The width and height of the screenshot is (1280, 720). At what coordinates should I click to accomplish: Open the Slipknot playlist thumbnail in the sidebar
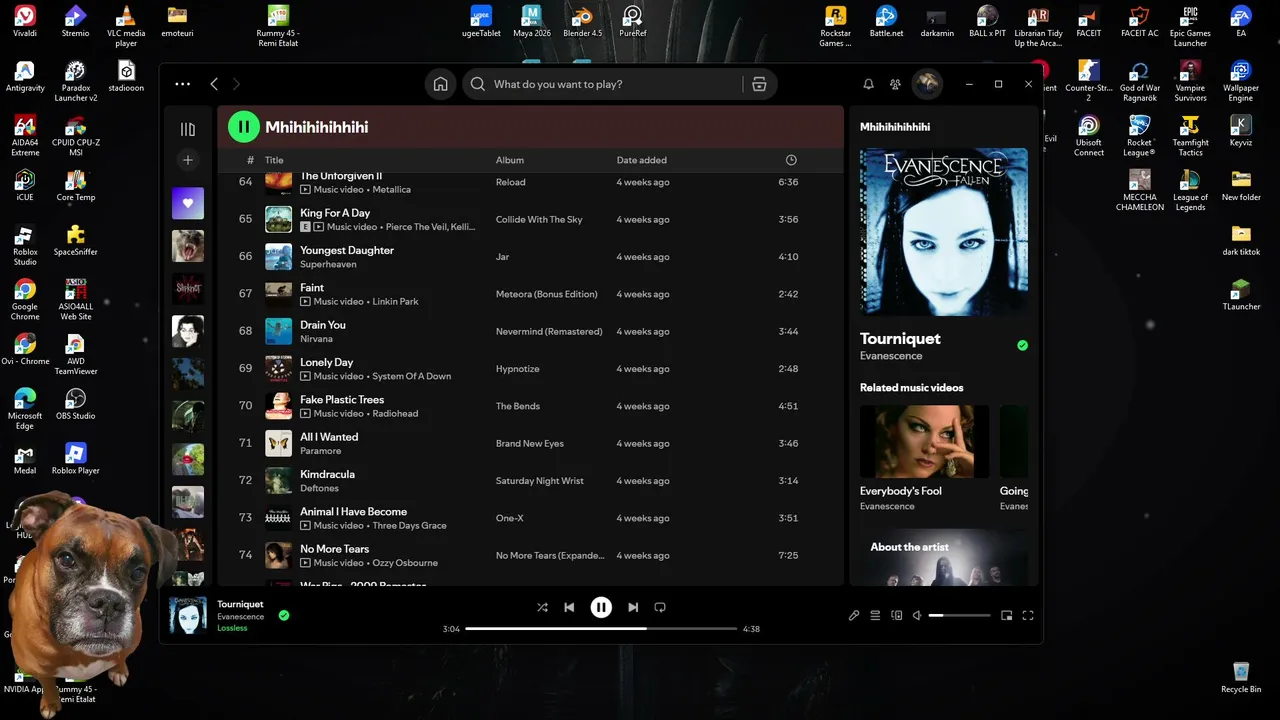click(x=188, y=288)
